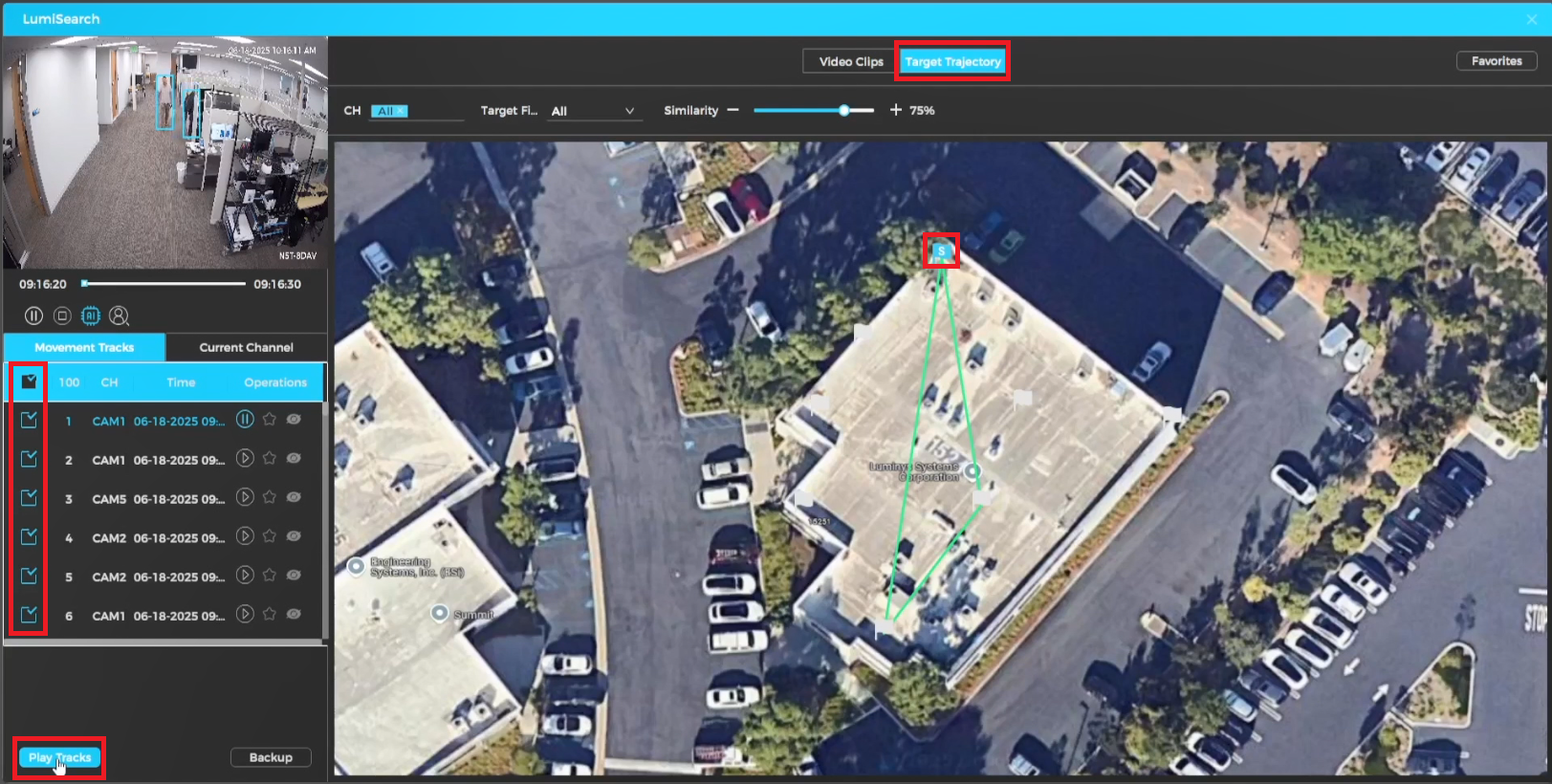Toggle the AI detection overlay icon
This screenshot has height=784, width=1552.
[x=91, y=316]
